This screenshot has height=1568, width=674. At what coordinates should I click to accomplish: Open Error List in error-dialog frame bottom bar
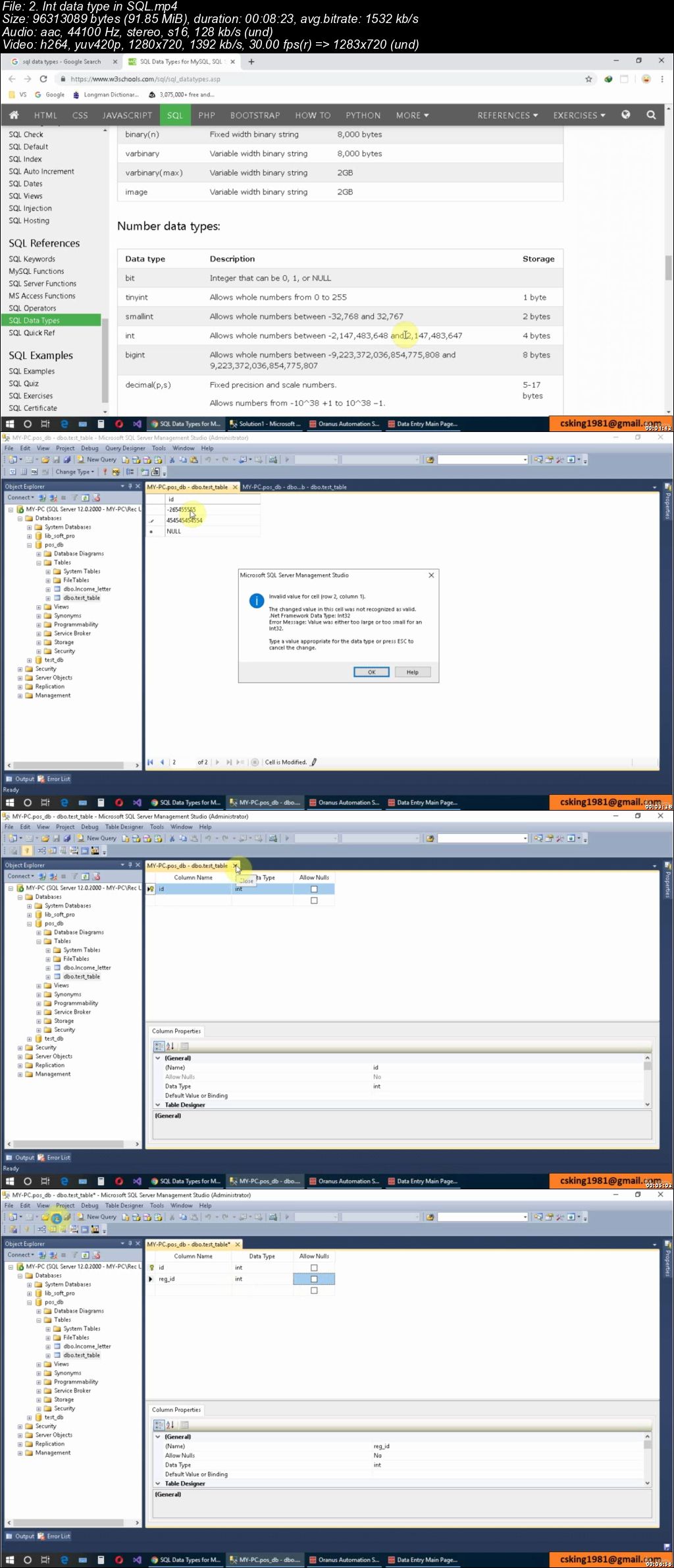click(54, 778)
